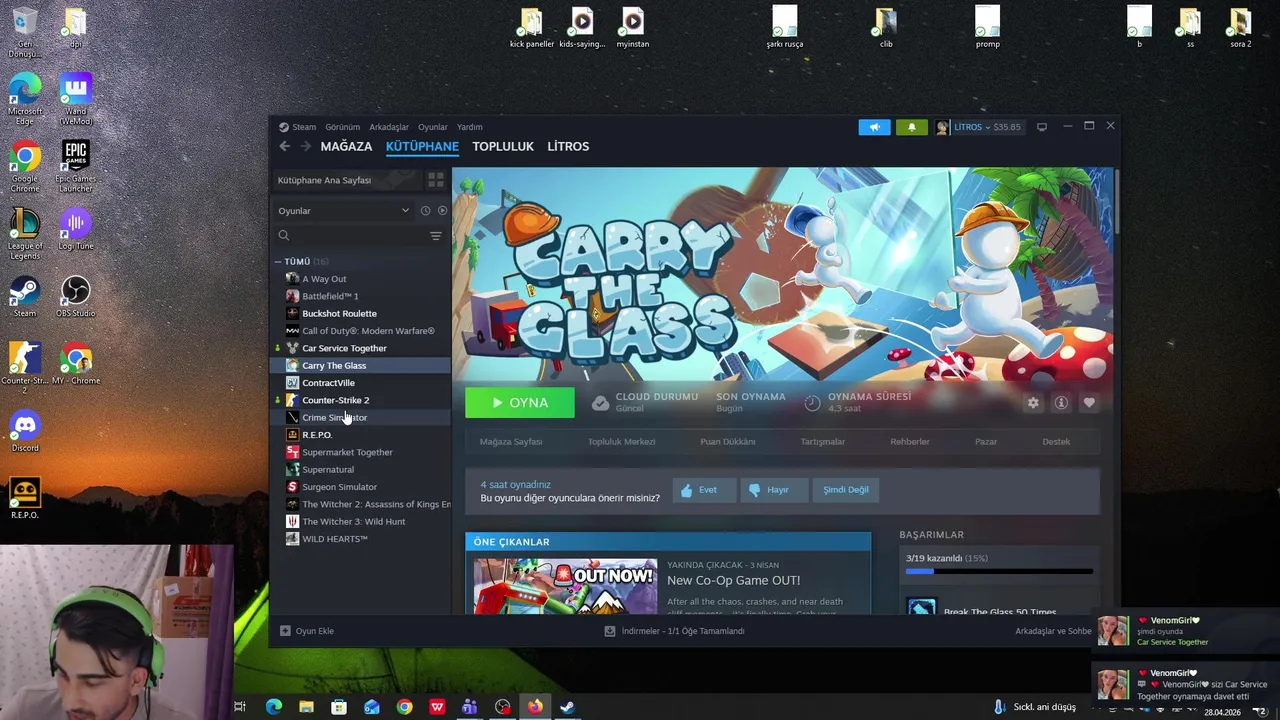
Task: Open League of Legends desktop icon
Action: coord(25,234)
